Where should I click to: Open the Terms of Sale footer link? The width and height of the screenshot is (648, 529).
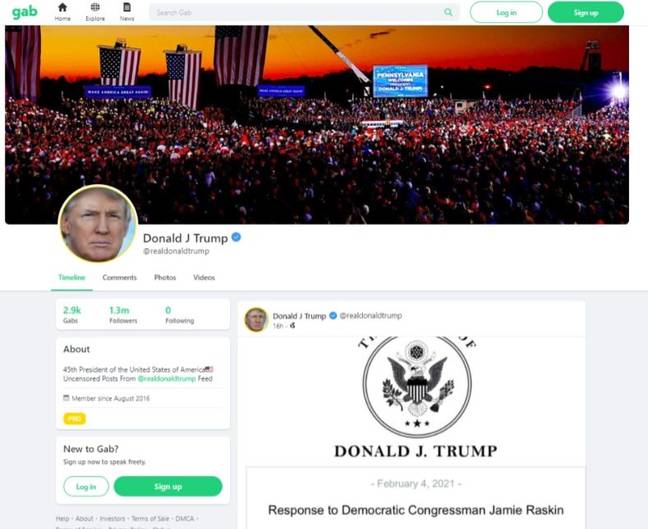pyautogui.click(x=150, y=518)
